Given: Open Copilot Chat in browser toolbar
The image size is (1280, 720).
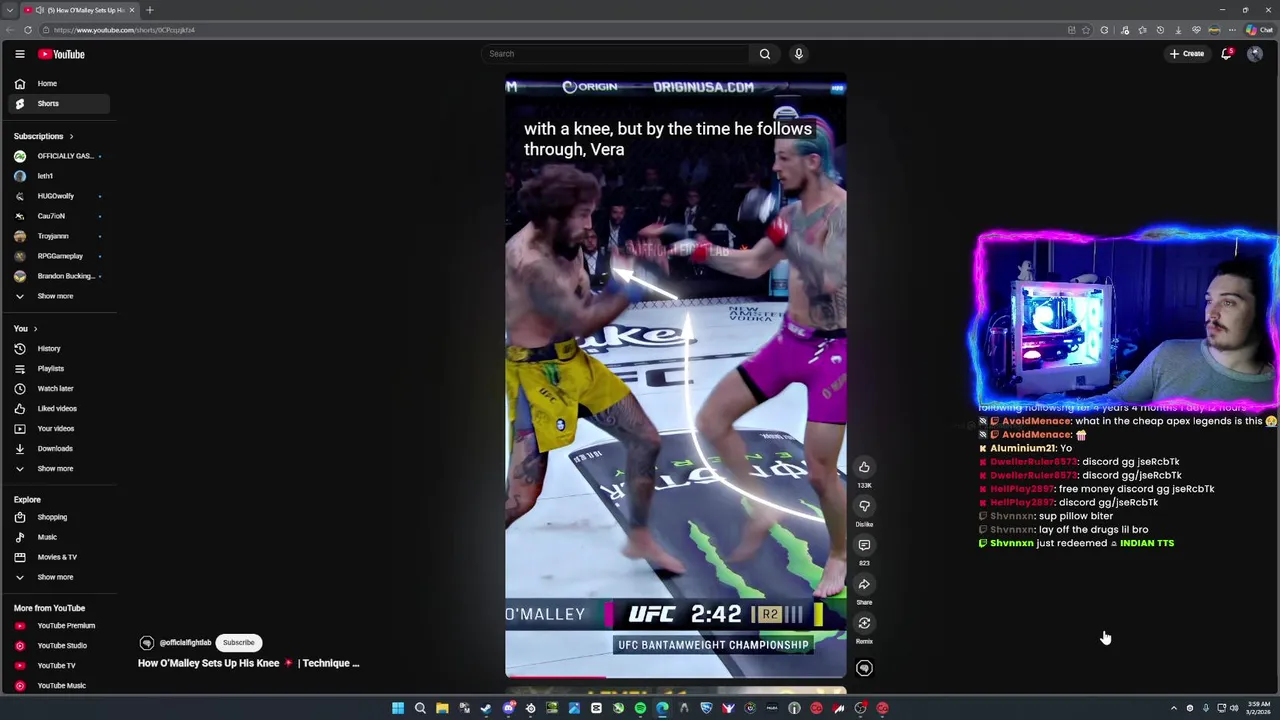Looking at the screenshot, I should point(1259,30).
